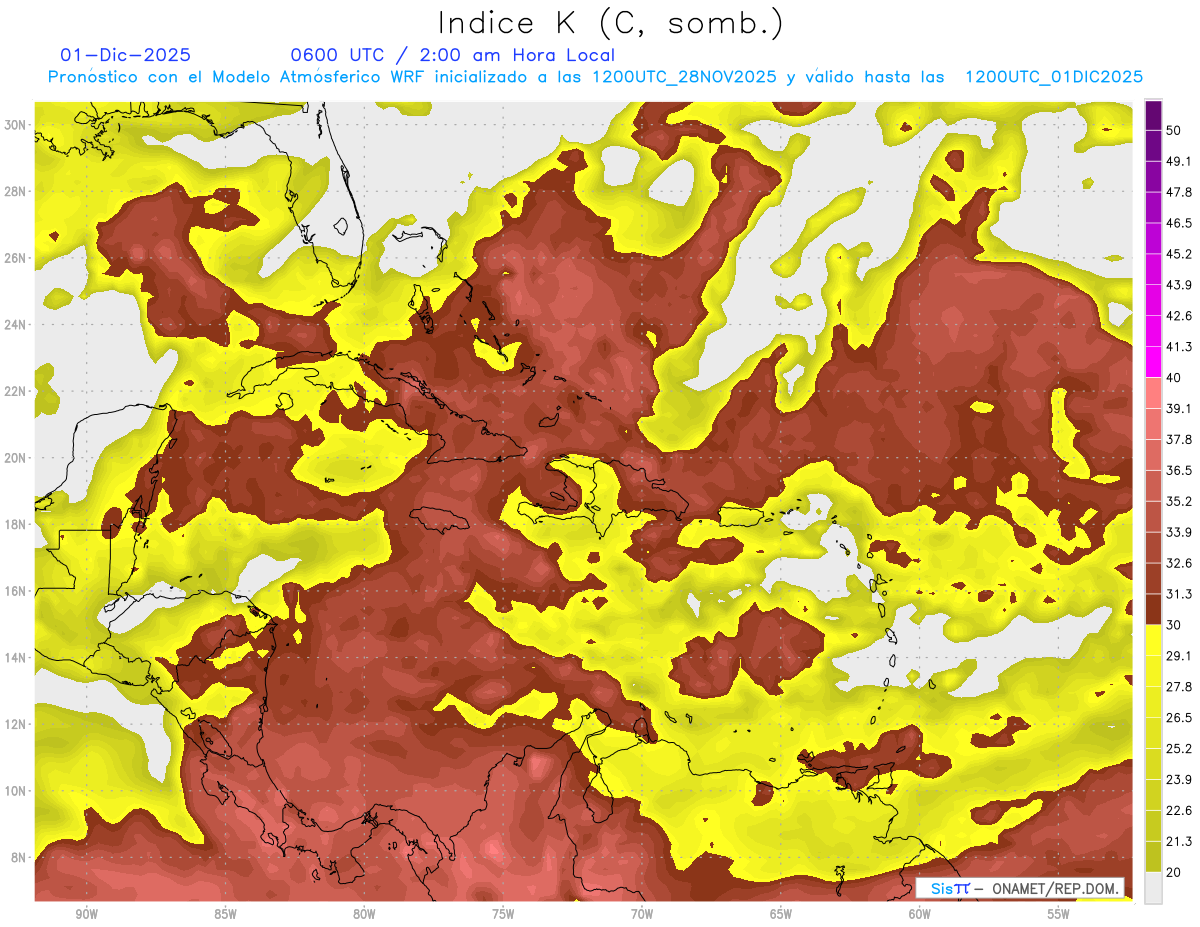1200x927 pixels.
Task: Click the colorbar value label '25.2'
Action: tap(1179, 749)
